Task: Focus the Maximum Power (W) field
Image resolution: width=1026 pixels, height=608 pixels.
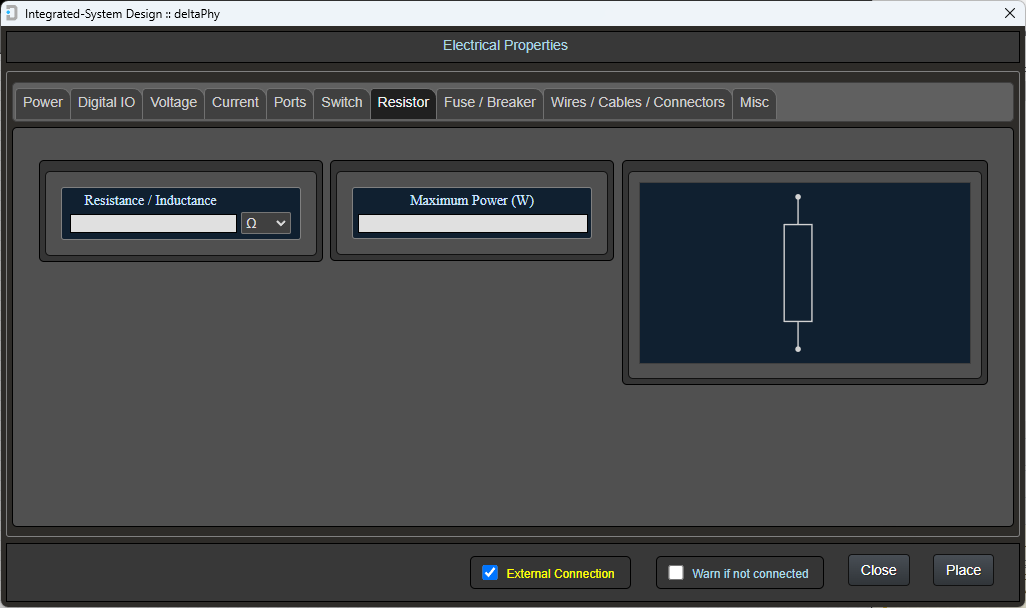Action: (472, 223)
